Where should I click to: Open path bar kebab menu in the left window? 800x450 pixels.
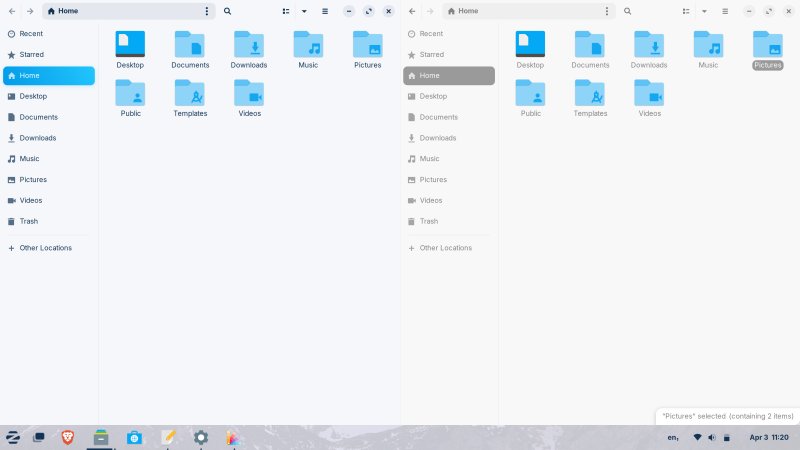(x=207, y=11)
